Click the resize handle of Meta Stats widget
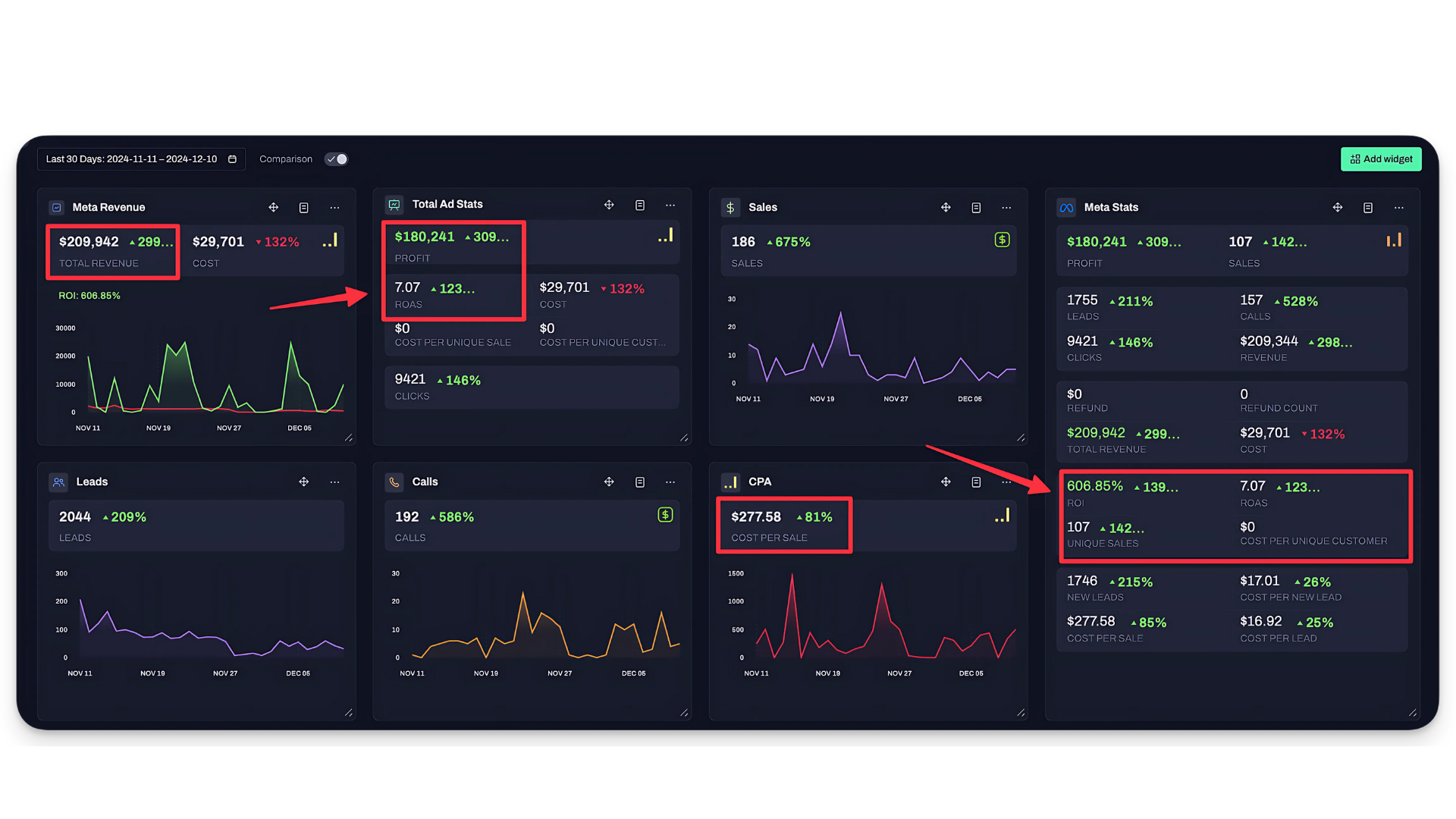Image resolution: width=1456 pixels, height=819 pixels. point(1412,713)
